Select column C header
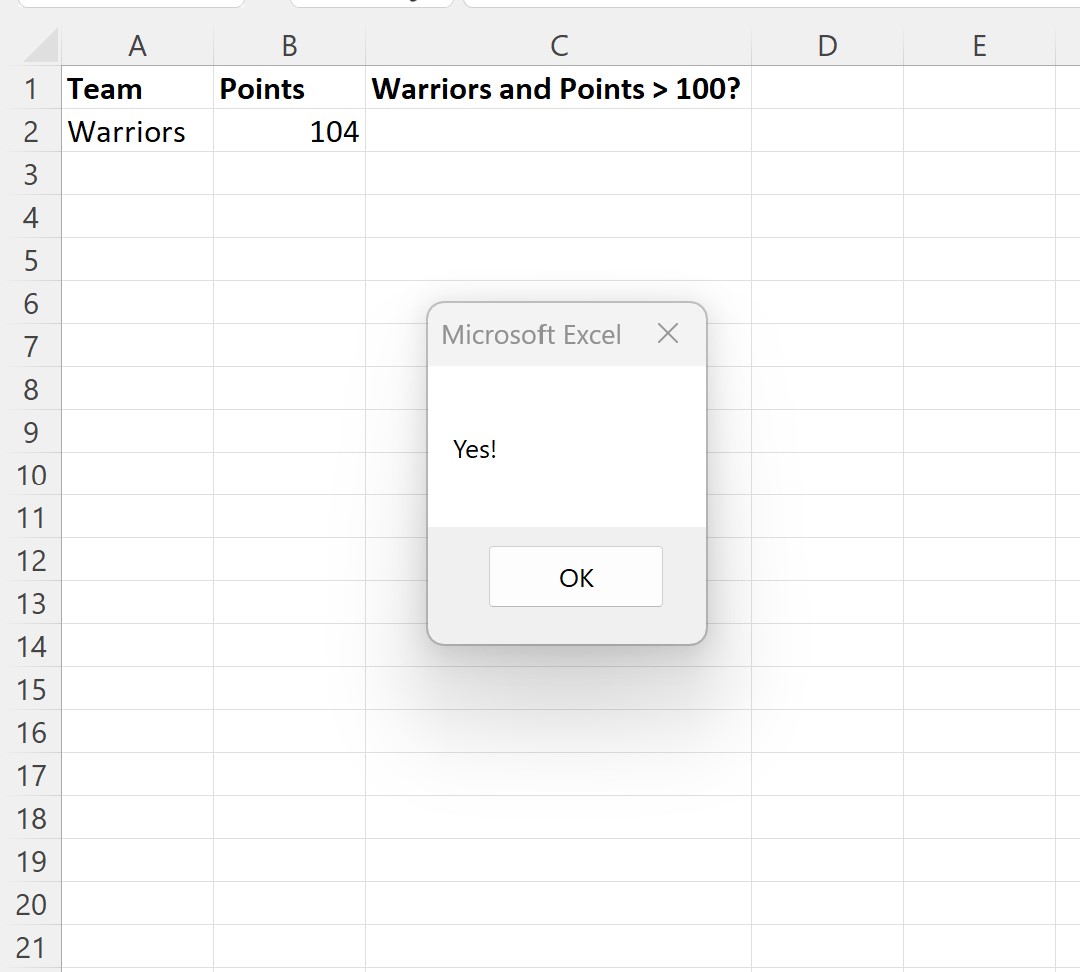 [559, 46]
